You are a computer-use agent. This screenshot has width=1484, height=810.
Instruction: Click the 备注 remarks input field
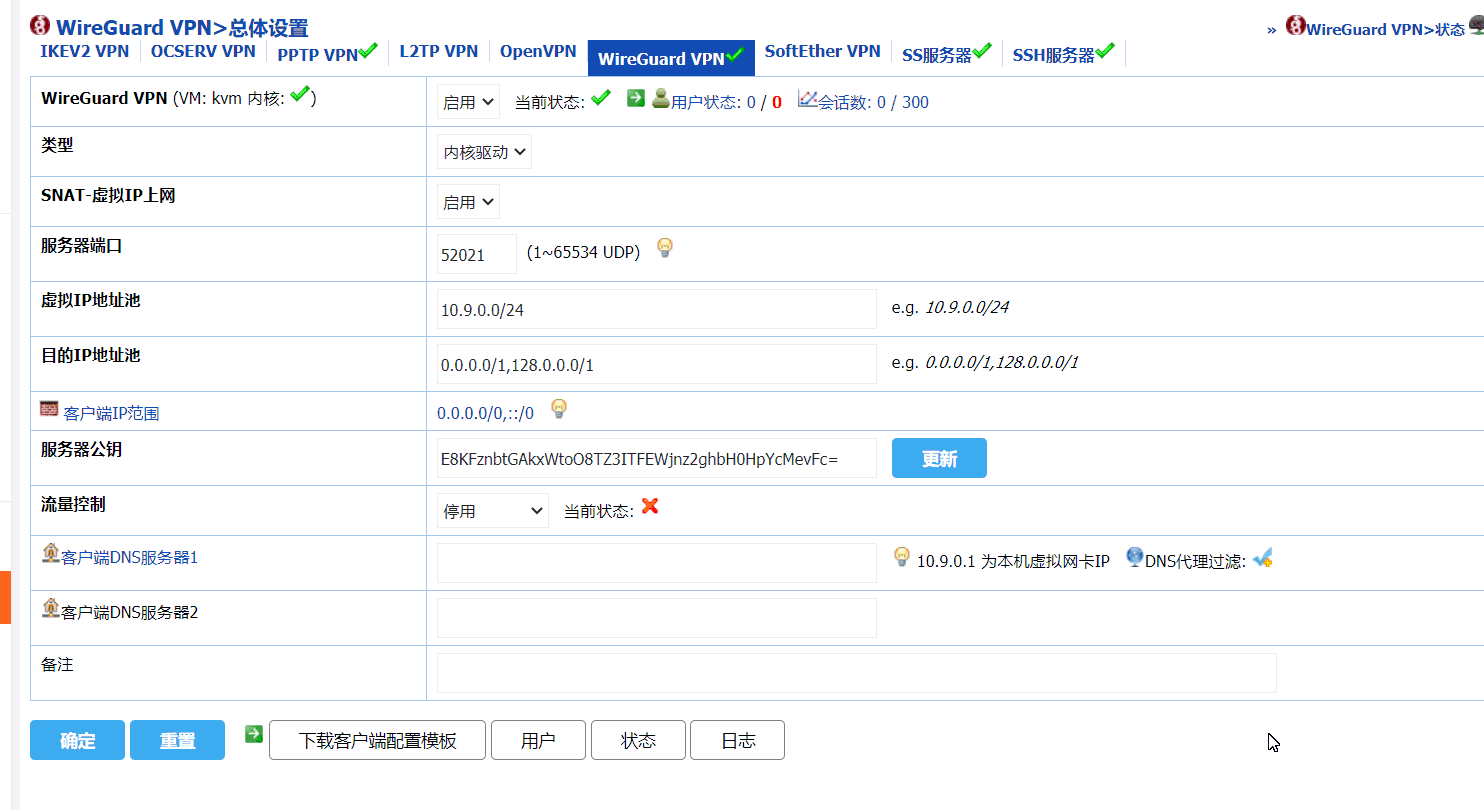[857, 673]
